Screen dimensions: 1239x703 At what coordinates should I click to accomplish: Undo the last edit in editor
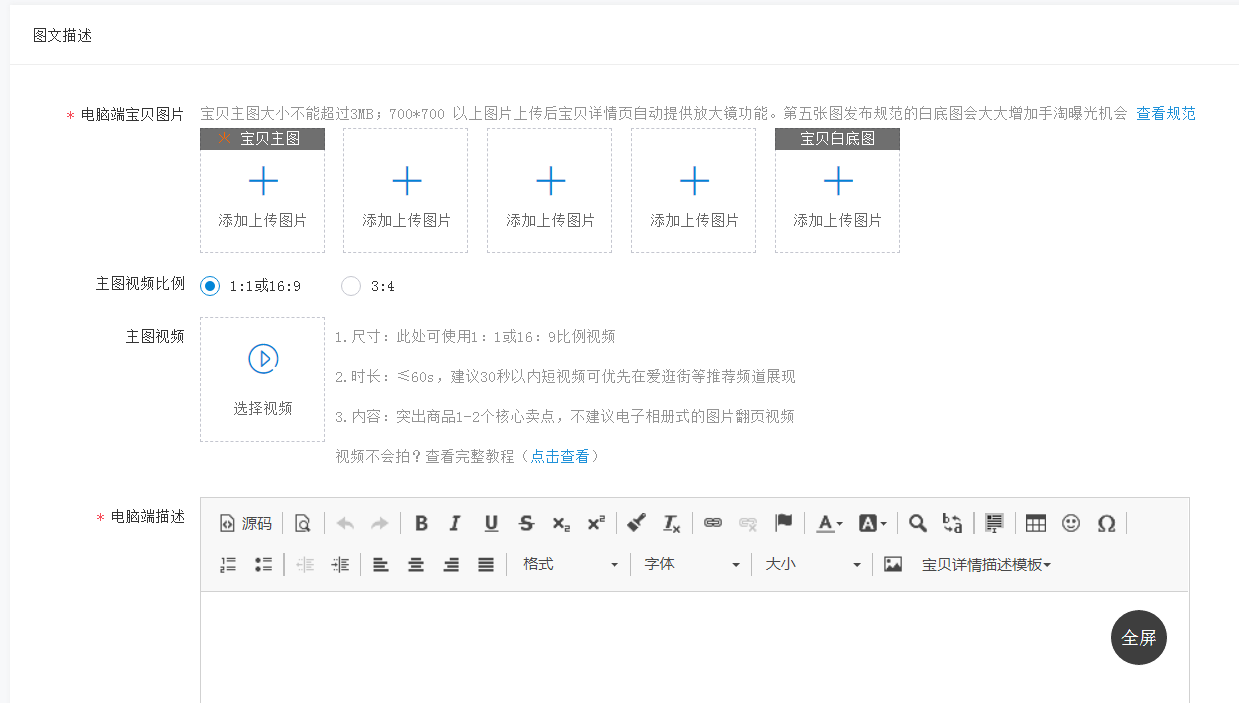click(x=345, y=523)
